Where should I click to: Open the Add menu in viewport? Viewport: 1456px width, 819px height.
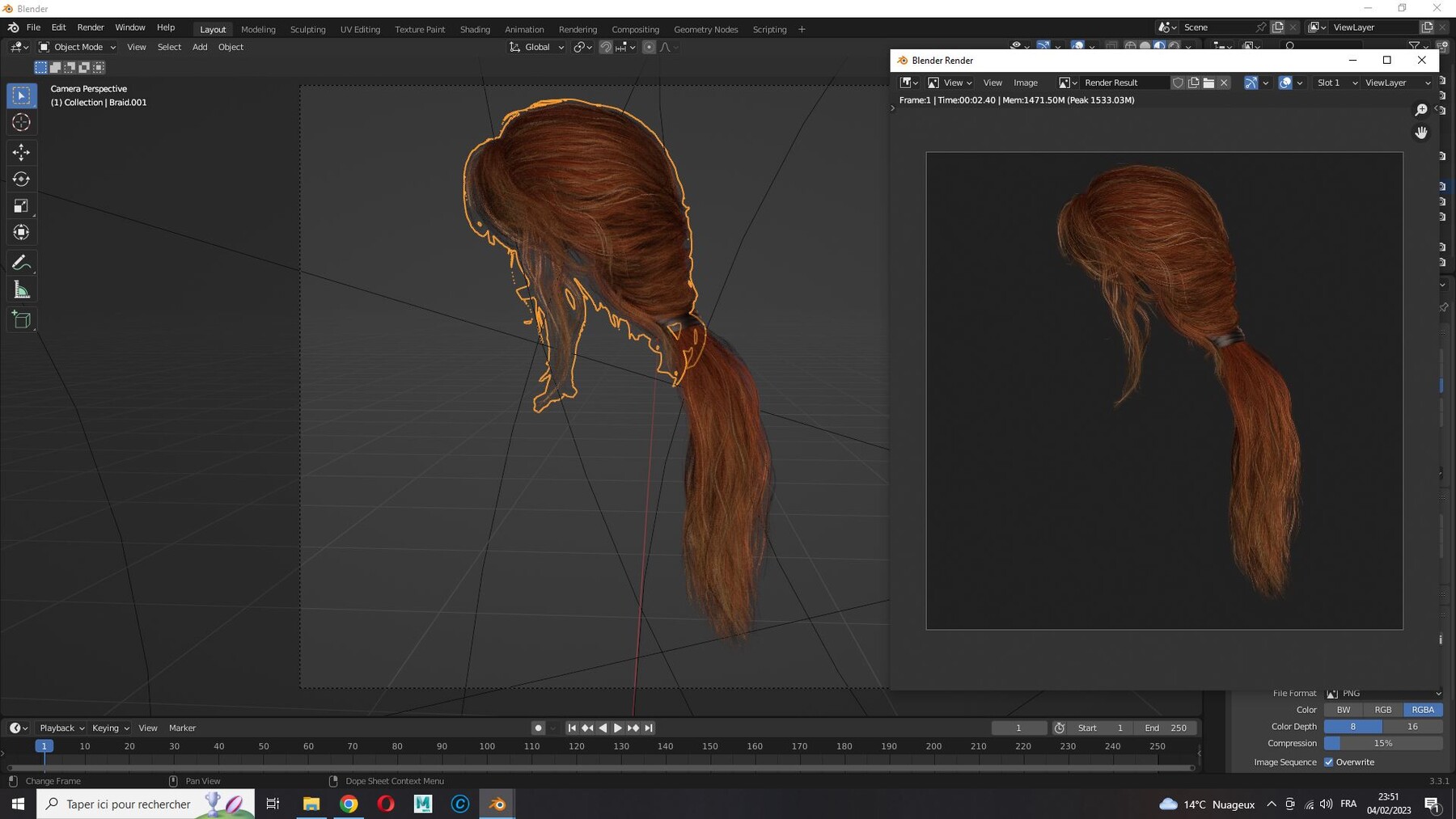point(200,47)
